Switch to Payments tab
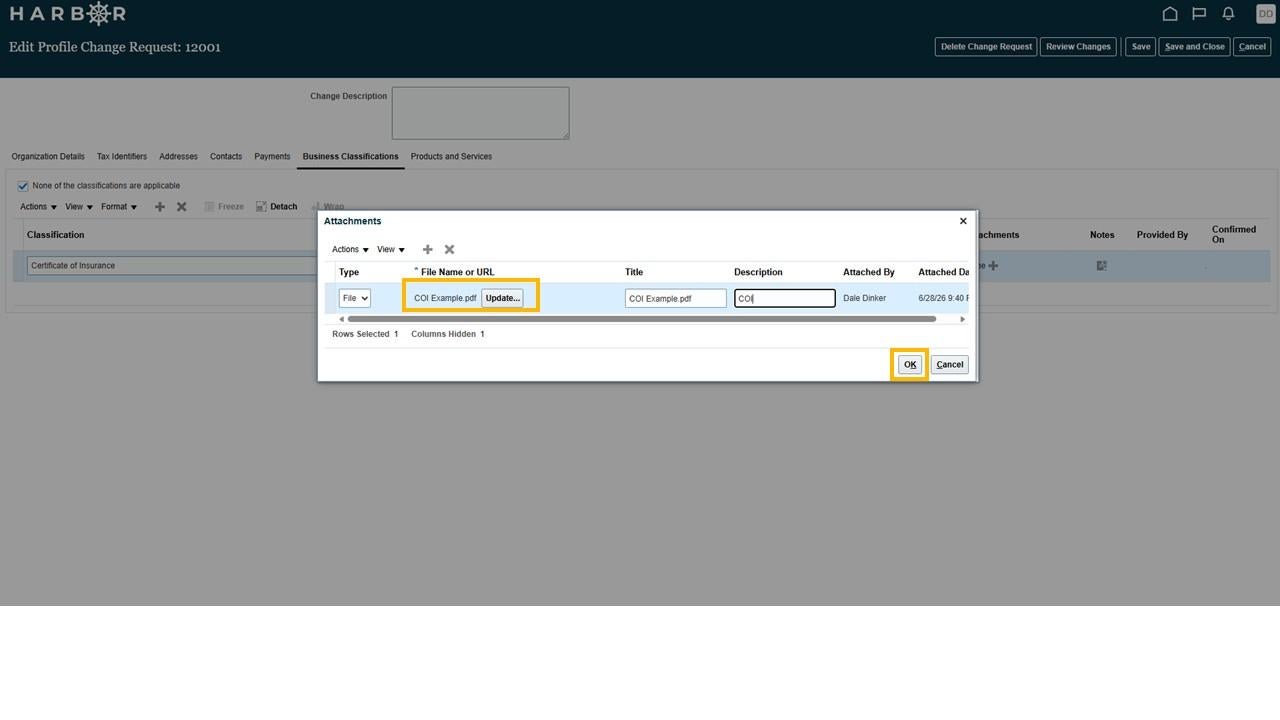Image resolution: width=1280 pixels, height=720 pixels. coord(272,157)
